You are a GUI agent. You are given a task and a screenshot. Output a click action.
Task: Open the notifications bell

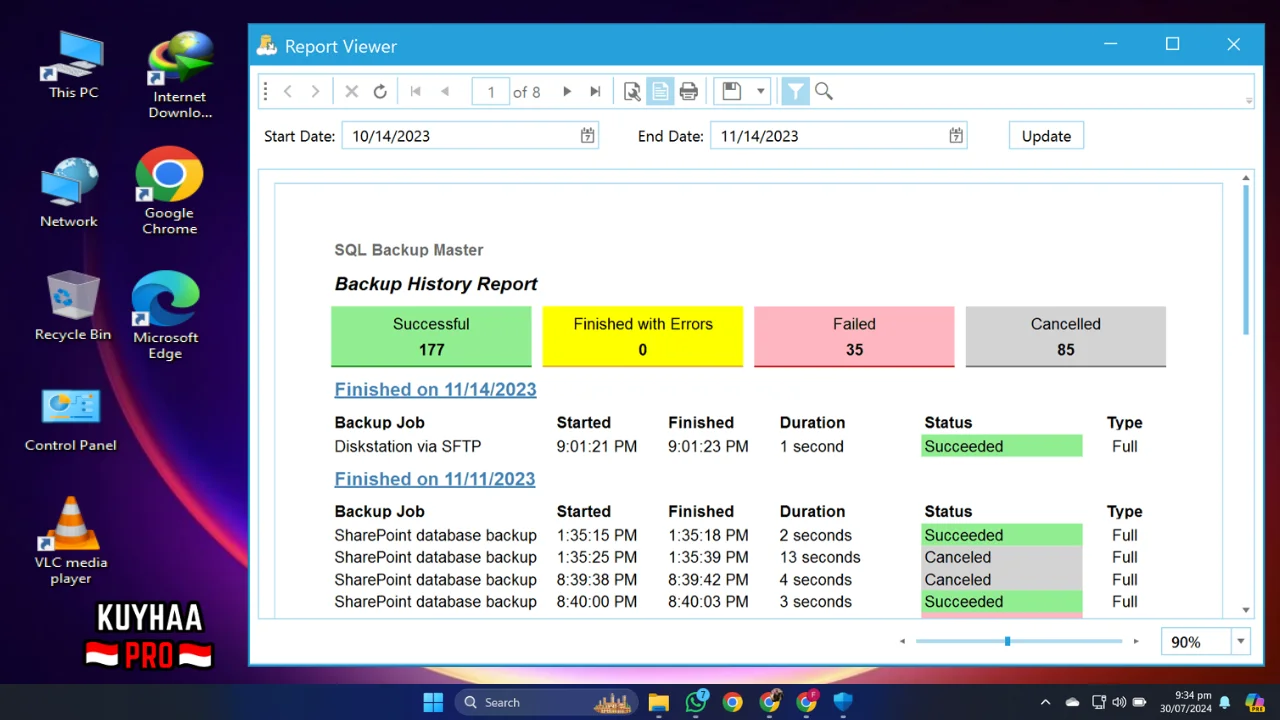click(x=1224, y=702)
